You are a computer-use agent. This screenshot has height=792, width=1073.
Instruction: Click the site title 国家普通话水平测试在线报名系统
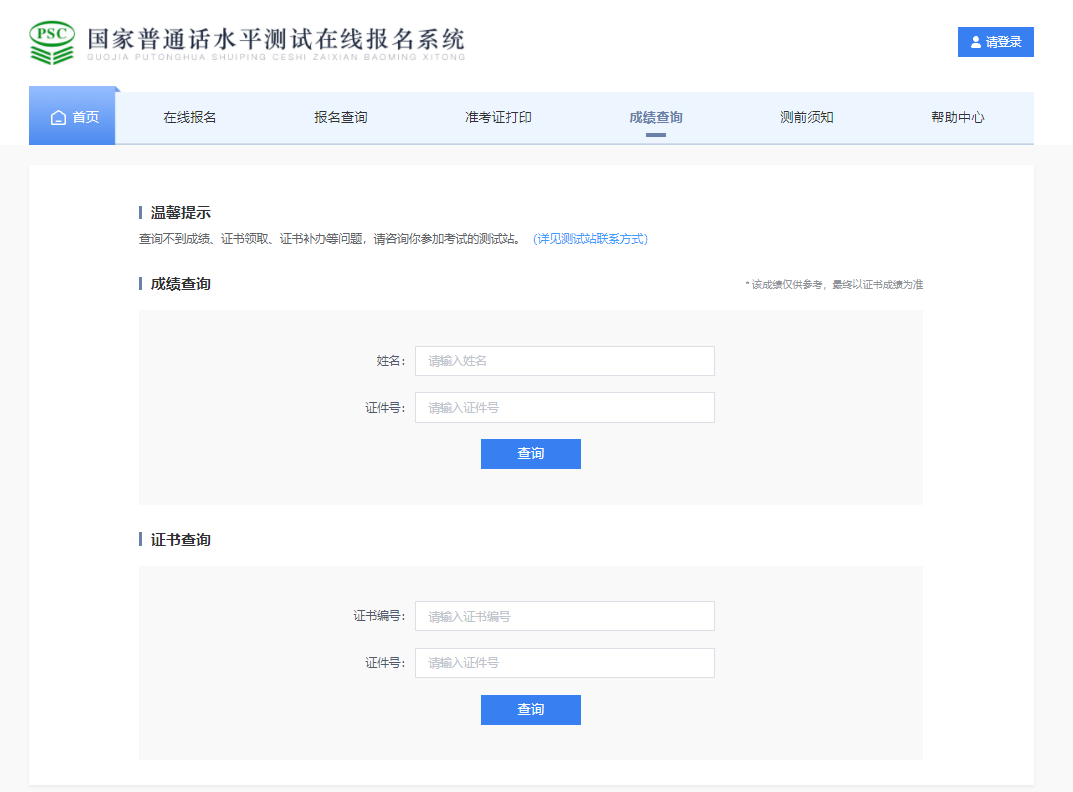[276, 41]
